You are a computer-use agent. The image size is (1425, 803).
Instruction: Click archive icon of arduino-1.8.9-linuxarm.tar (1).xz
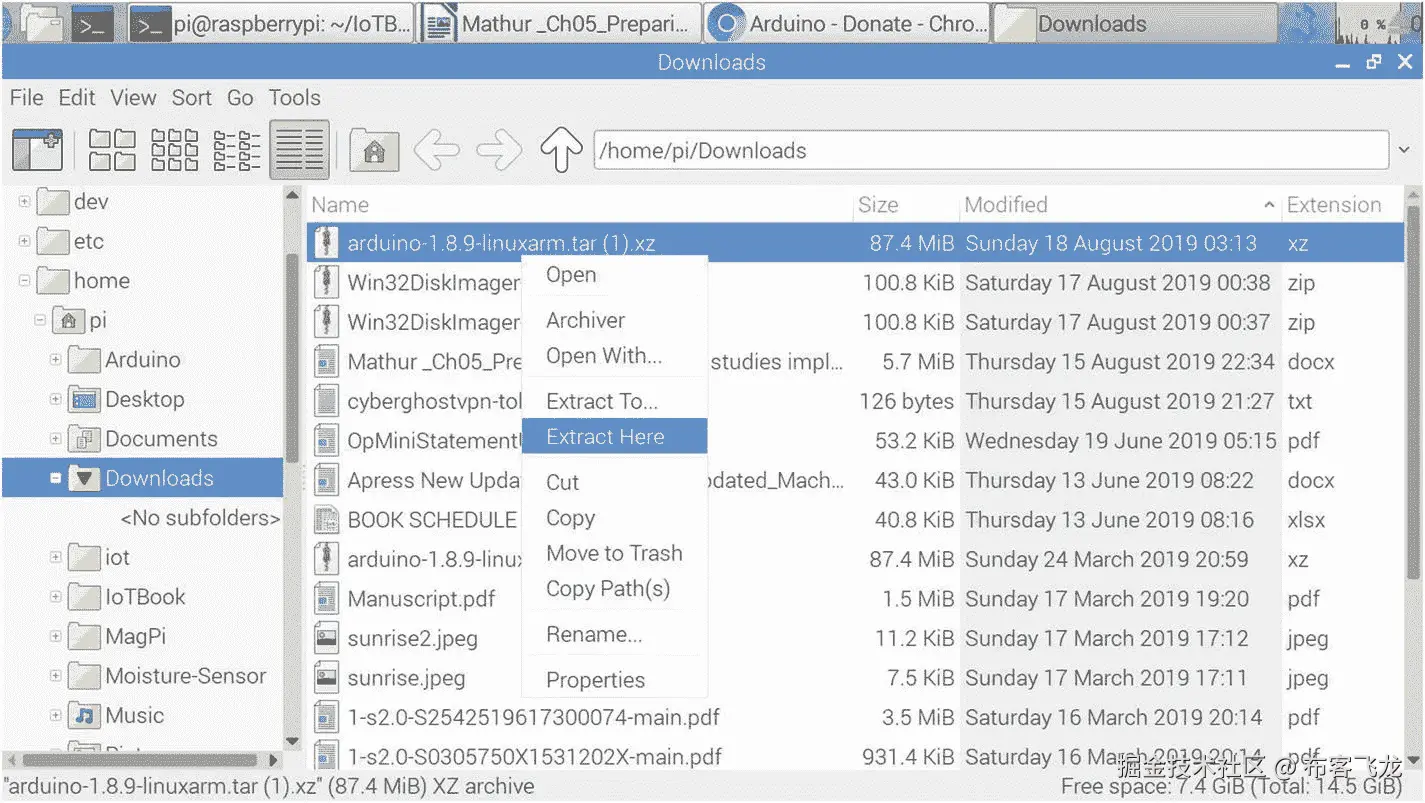click(x=325, y=243)
